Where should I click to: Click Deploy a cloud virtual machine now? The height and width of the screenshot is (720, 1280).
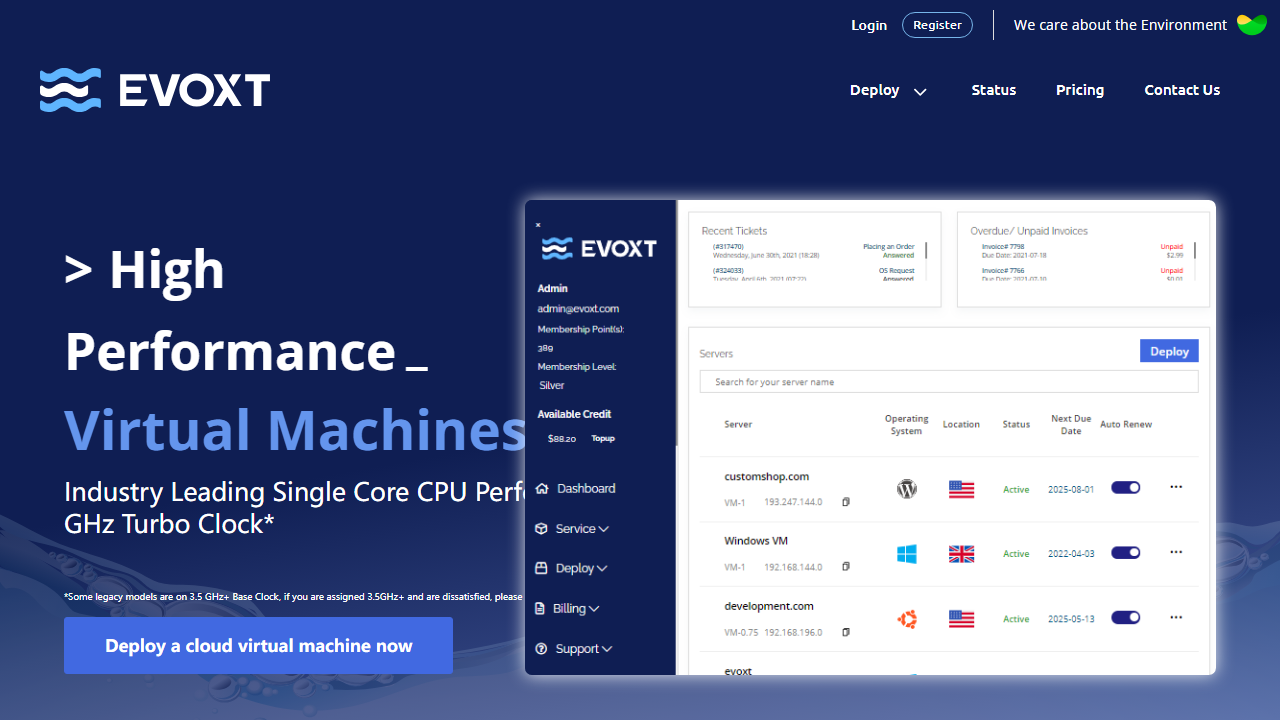click(258, 646)
